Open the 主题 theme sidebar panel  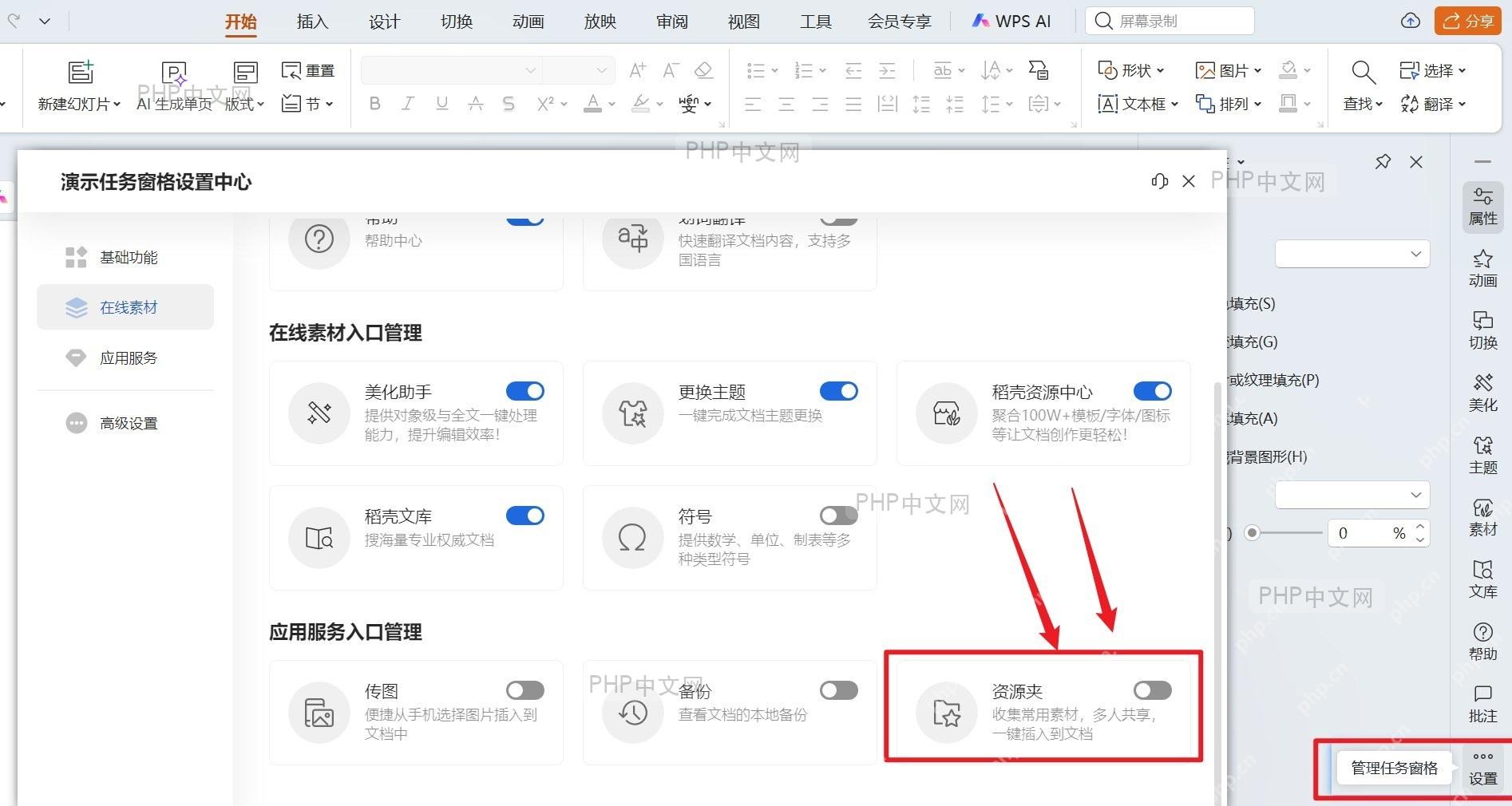click(x=1482, y=456)
